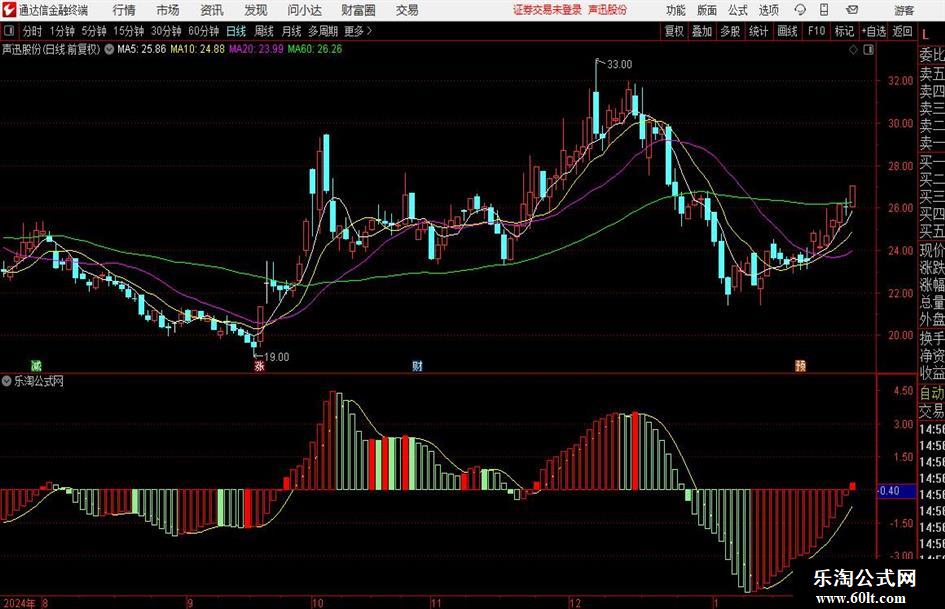Expand dropdown beside 乐淘公式网 indicator
945x609 pixels.
[7, 381]
